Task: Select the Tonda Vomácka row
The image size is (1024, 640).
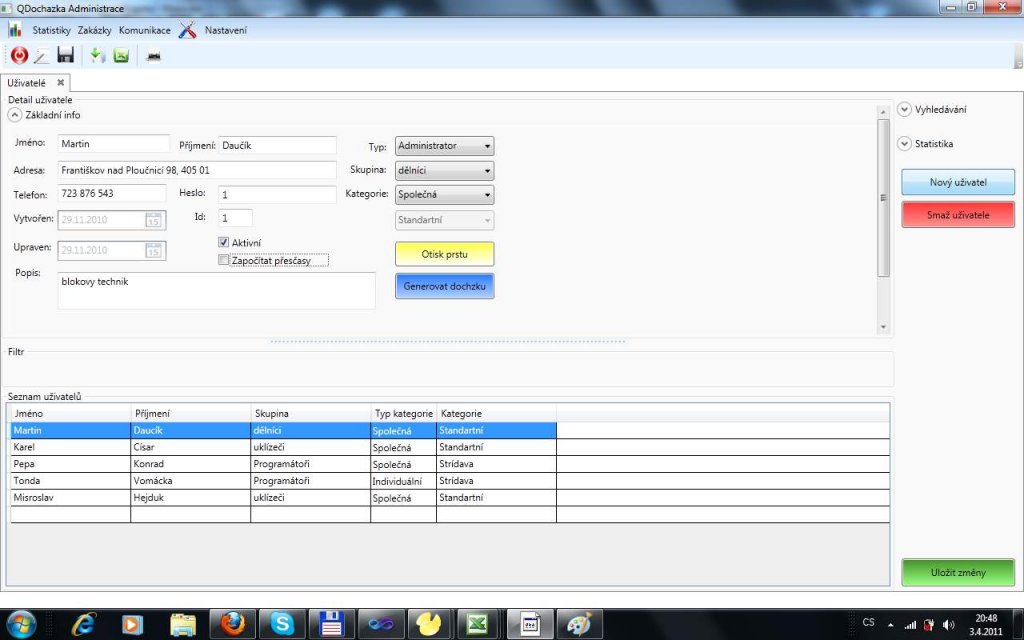Action: coord(450,481)
